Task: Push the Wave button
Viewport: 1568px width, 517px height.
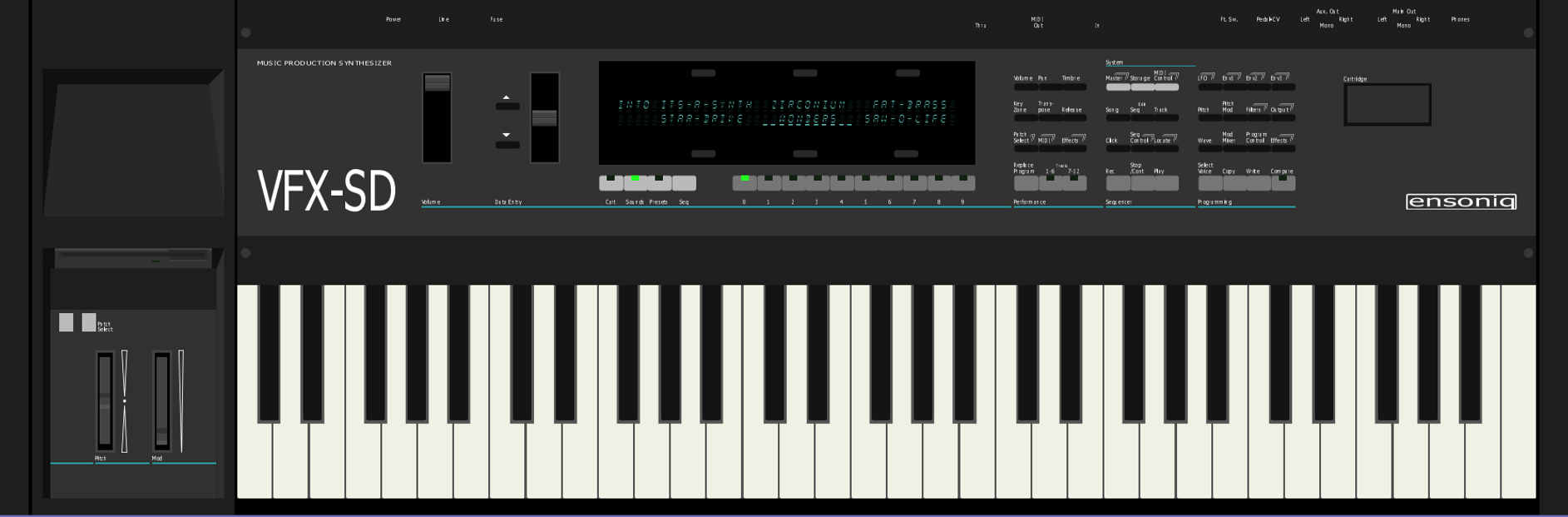Action: coord(1210,148)
